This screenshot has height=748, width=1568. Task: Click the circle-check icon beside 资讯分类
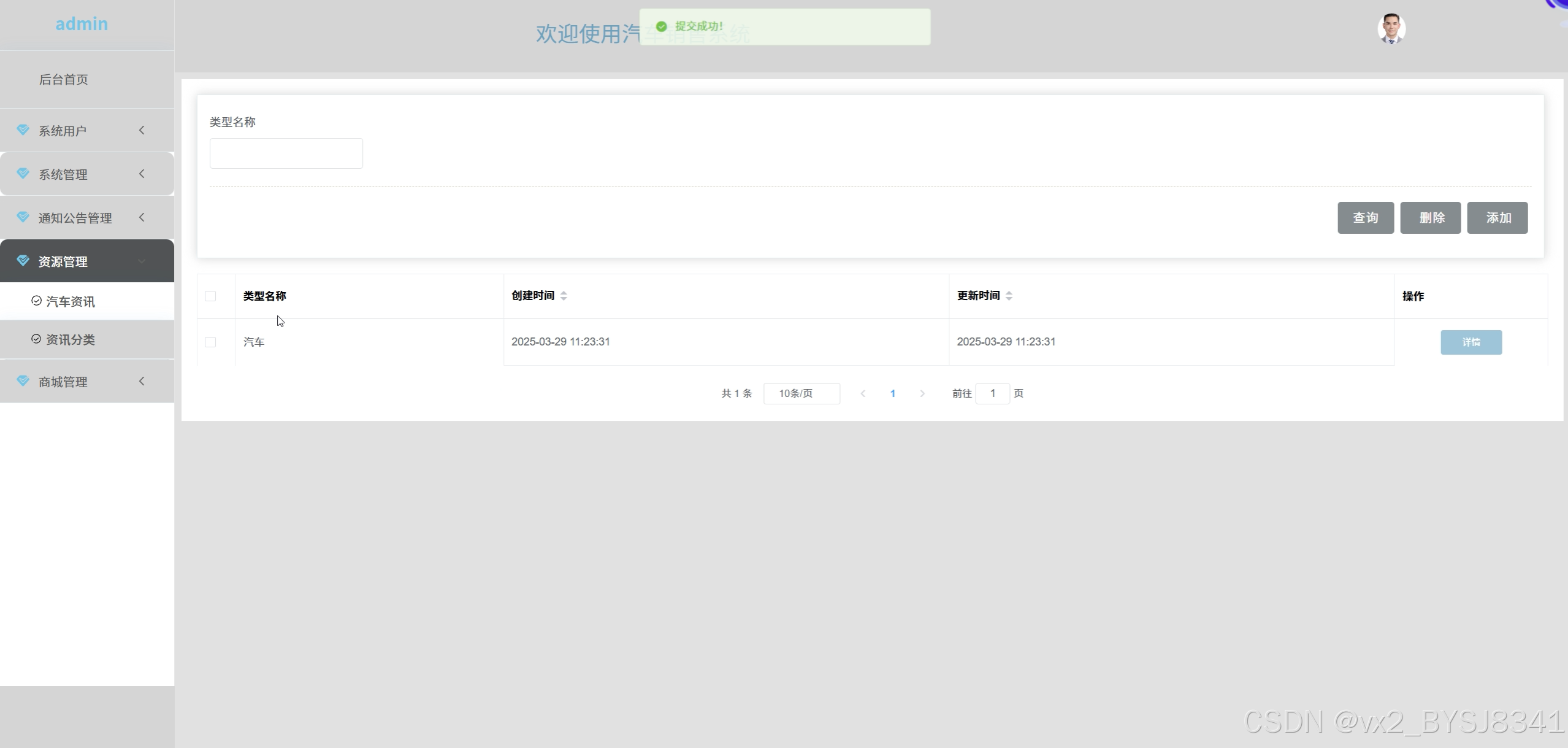(x=36, y=339)
